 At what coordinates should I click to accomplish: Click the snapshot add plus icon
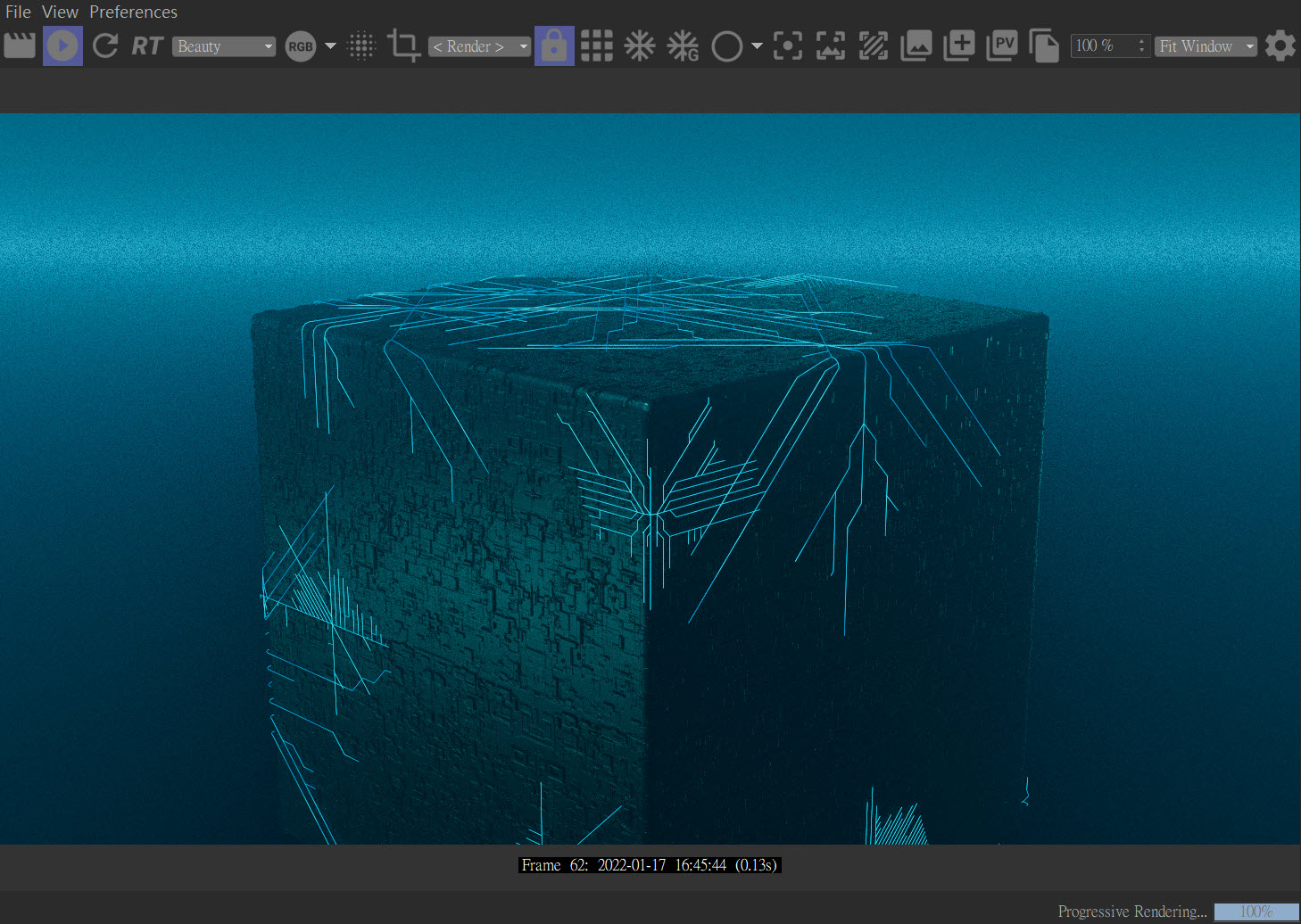click(959, 45)
